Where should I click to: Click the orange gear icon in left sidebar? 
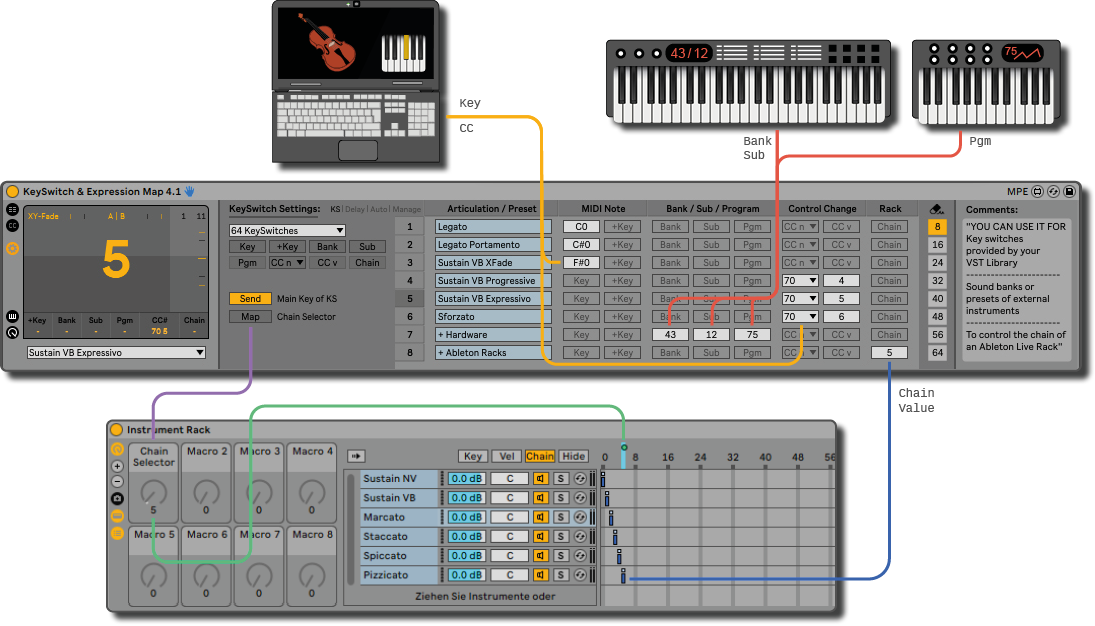[x=12, y=249]
